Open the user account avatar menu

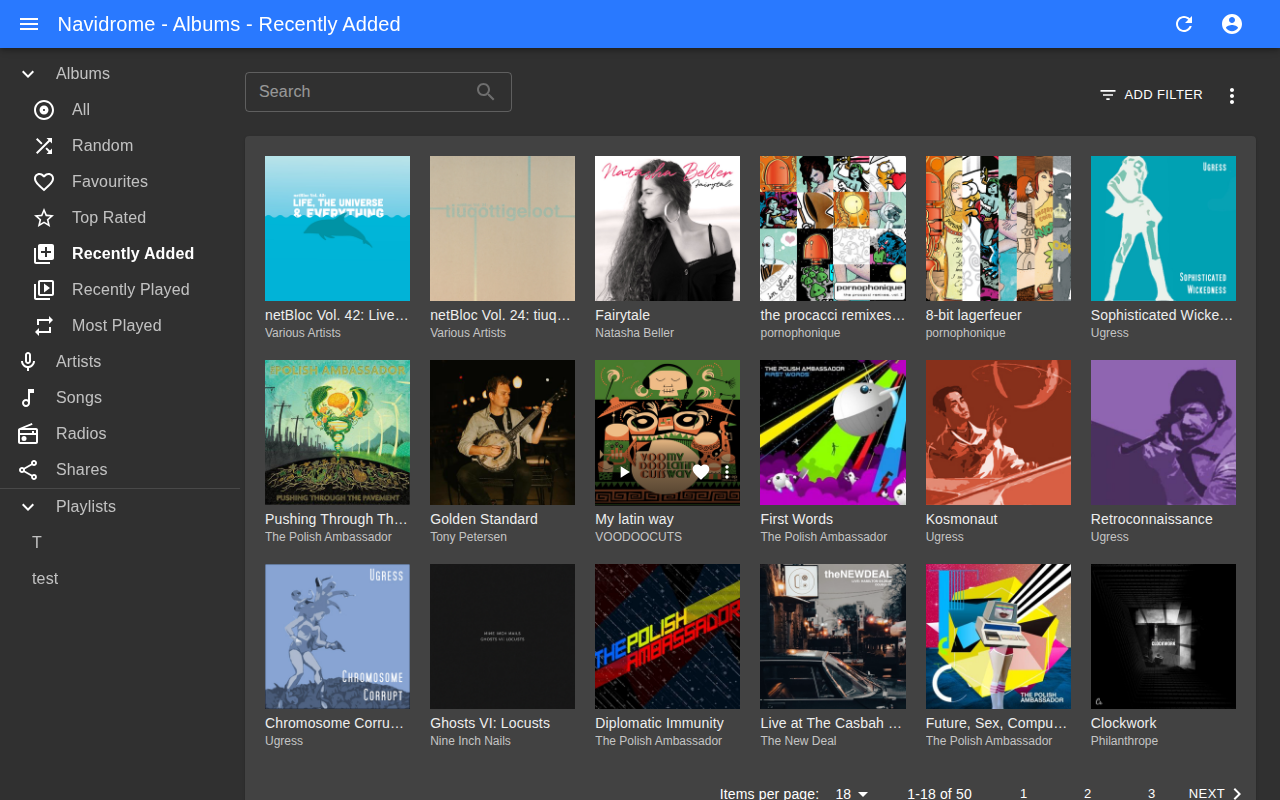pyautogui.click(x=1232, y=23)
